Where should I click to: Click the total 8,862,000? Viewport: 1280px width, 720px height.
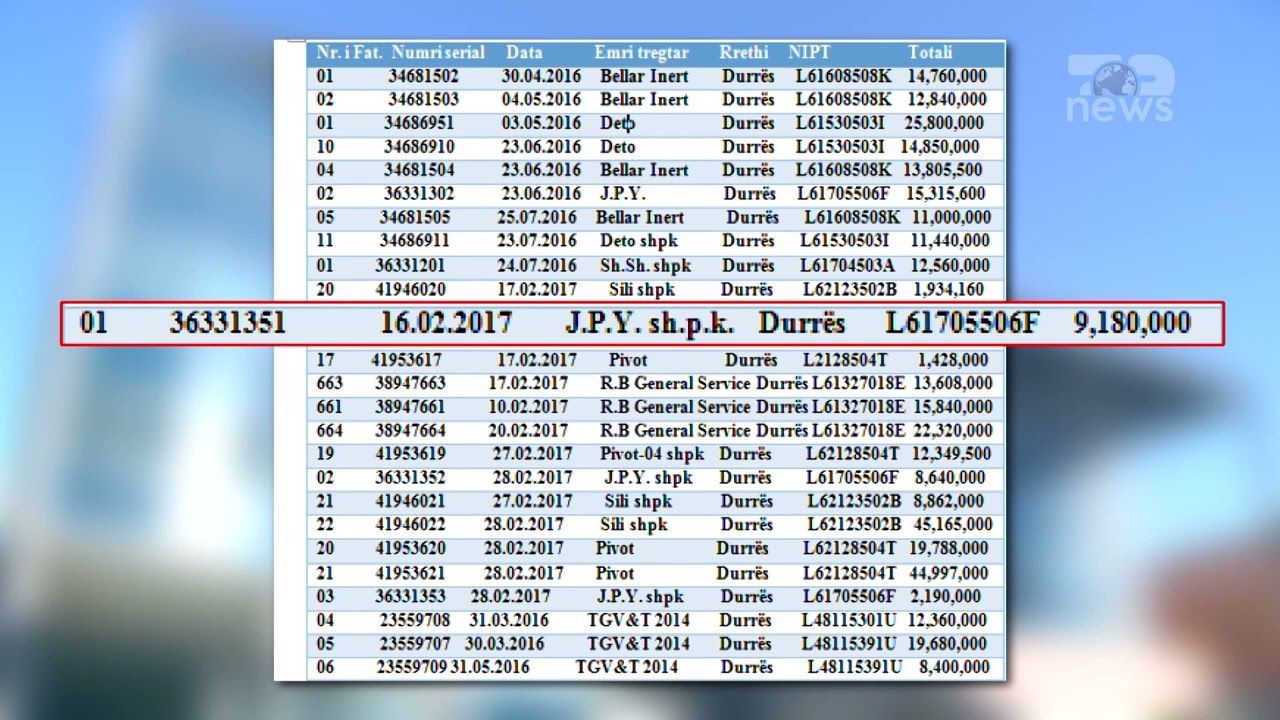click(x=949, y=501)
